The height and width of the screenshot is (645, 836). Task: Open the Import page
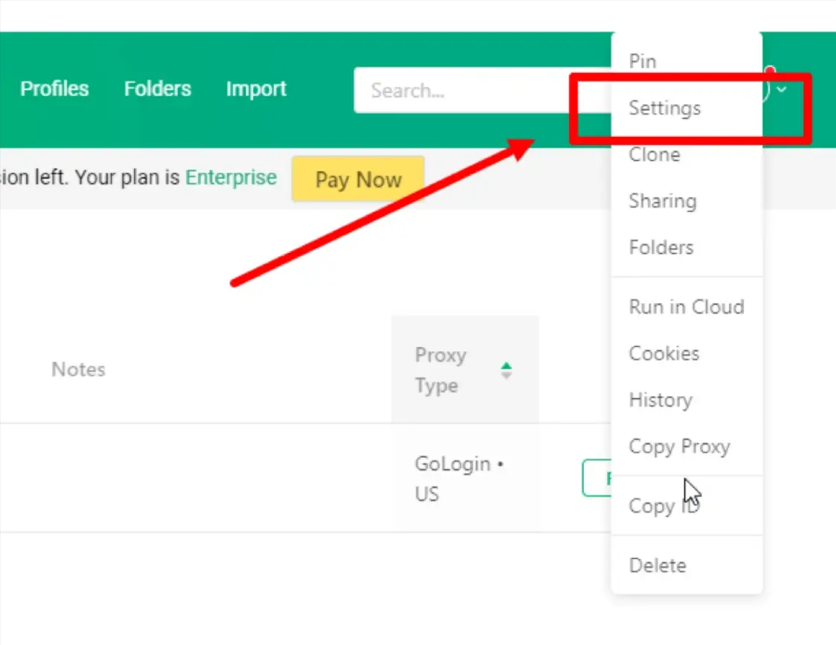[256, 89]
